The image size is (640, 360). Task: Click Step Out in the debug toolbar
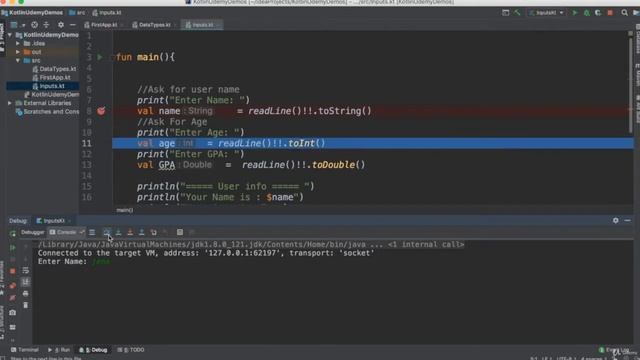click(142, 232)
